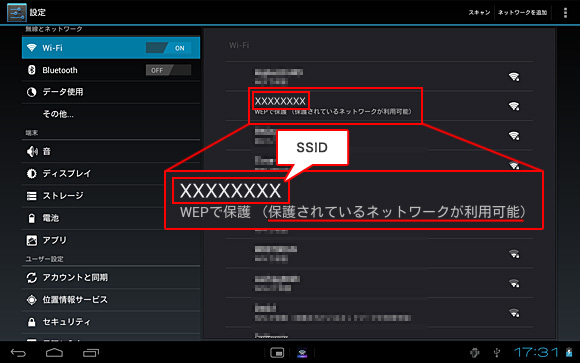Screen dimensions: 580x363
Task: Tap the Wi-Fi icon in the sidebar
Action: (x=32, y=48)
